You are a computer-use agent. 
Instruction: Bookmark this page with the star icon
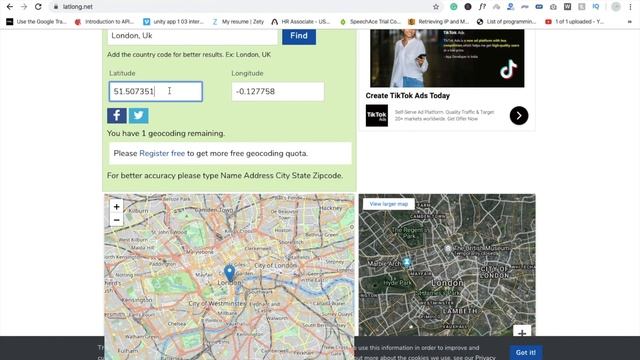tap(436, 7)
